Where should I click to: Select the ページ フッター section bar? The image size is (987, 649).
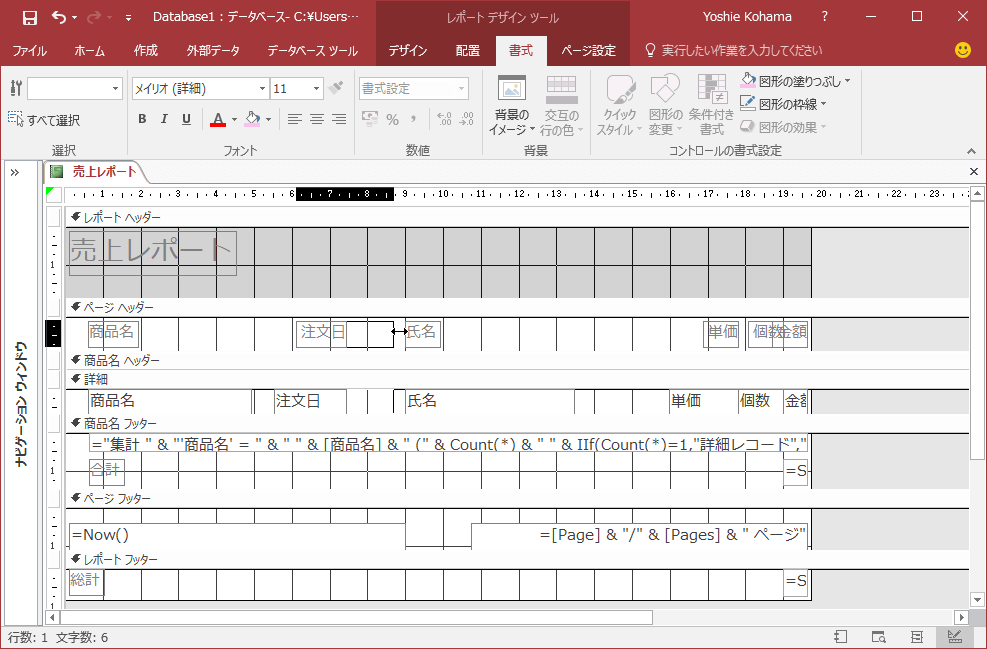coord(517,499)
